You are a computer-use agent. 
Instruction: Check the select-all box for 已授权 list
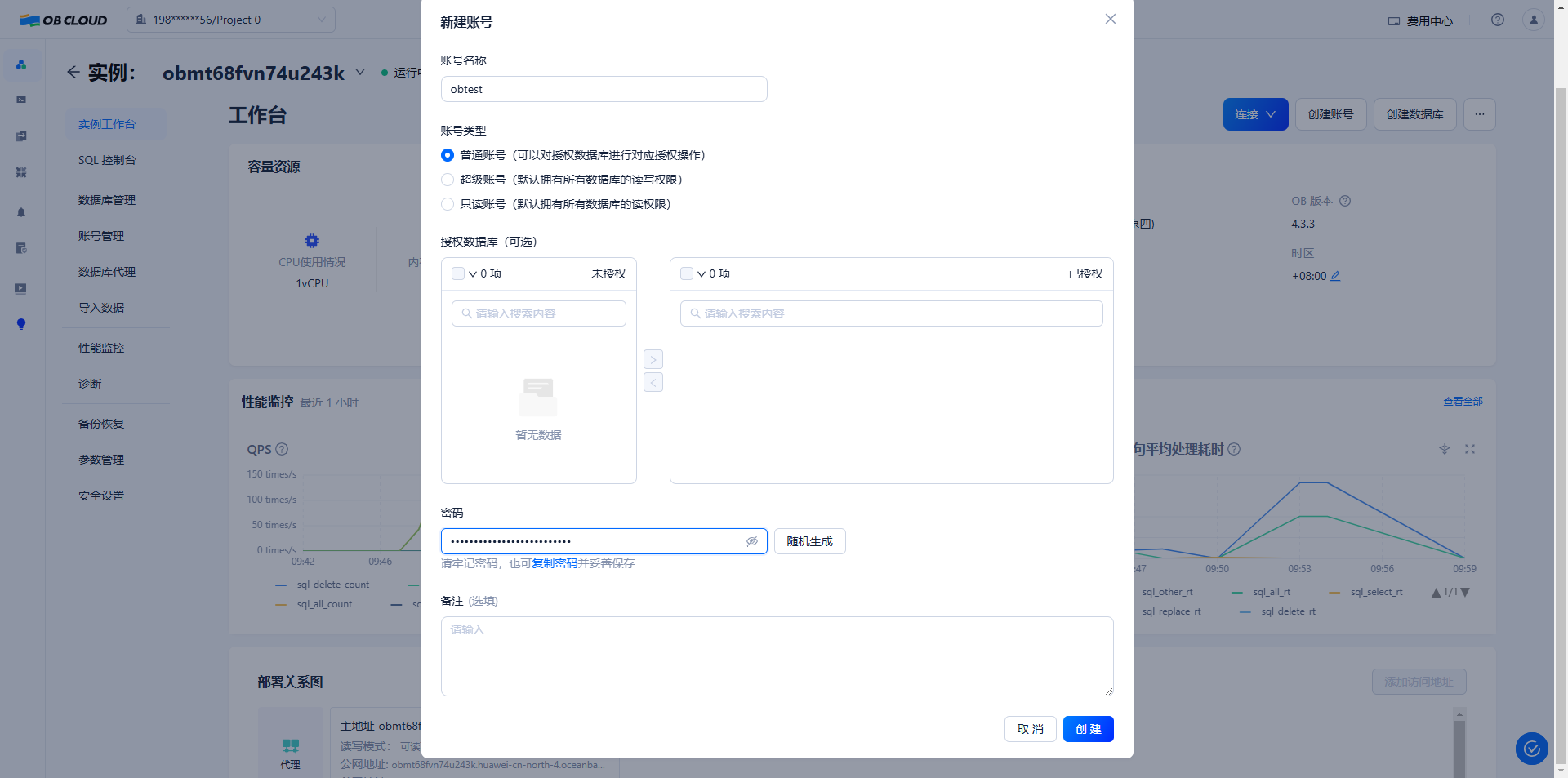687,273
